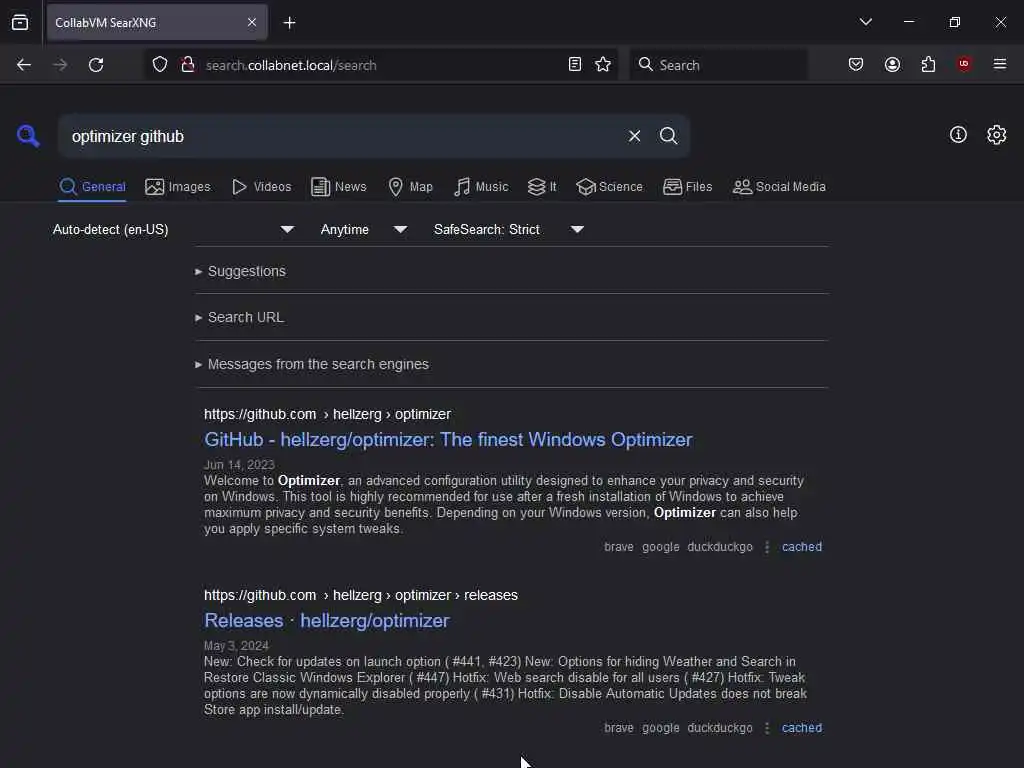Screen dimensions: 1024x768
Task: Switch to the General category tab
Action: pos(92,187)
